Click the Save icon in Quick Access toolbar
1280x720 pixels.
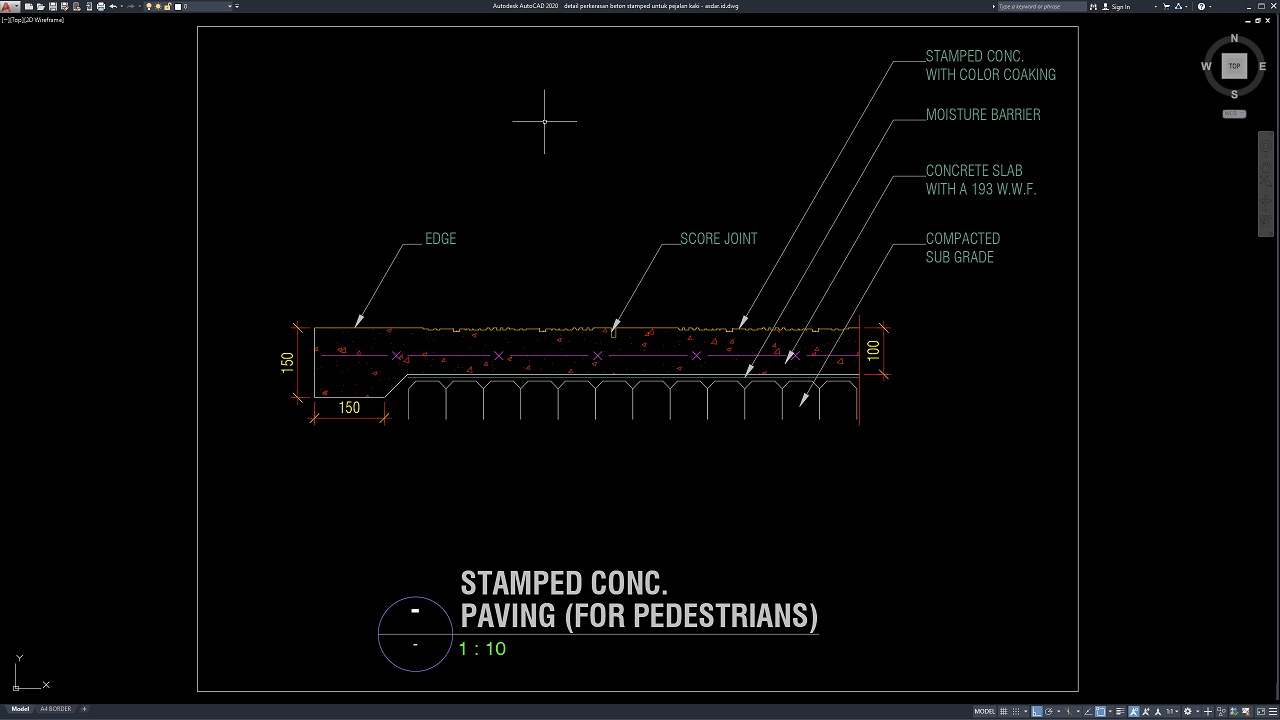point(51,6)
